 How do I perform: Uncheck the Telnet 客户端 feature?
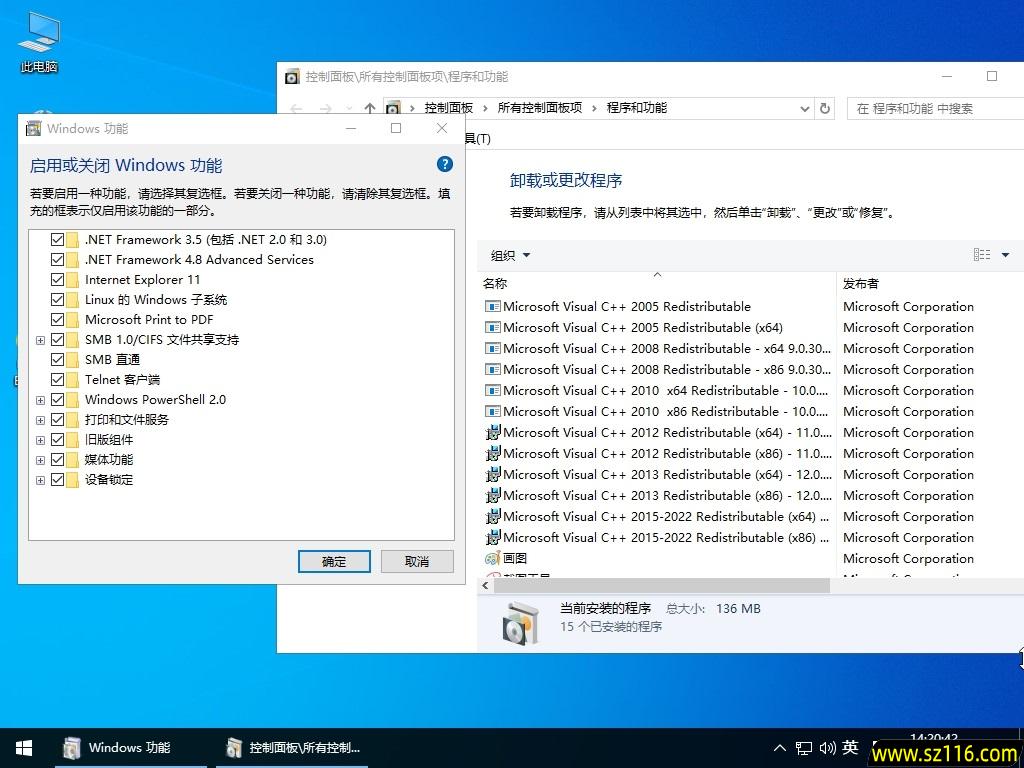[57, 379]
